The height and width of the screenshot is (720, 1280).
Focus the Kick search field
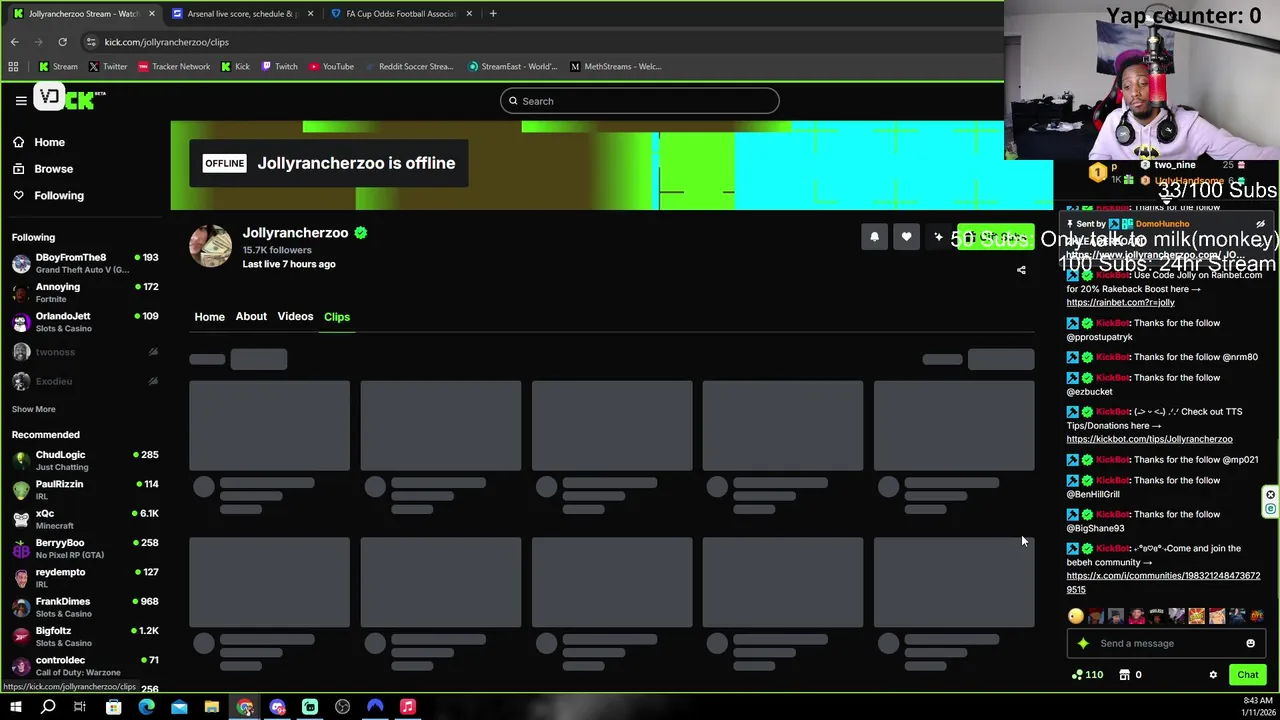point(639,101)
